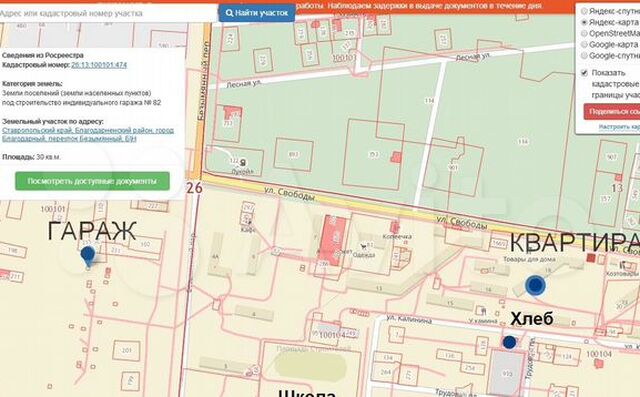This screenshot has height=397, width=640.
Task: Select the Яндекс-карта map layer radio
Action: pos(584,22)
